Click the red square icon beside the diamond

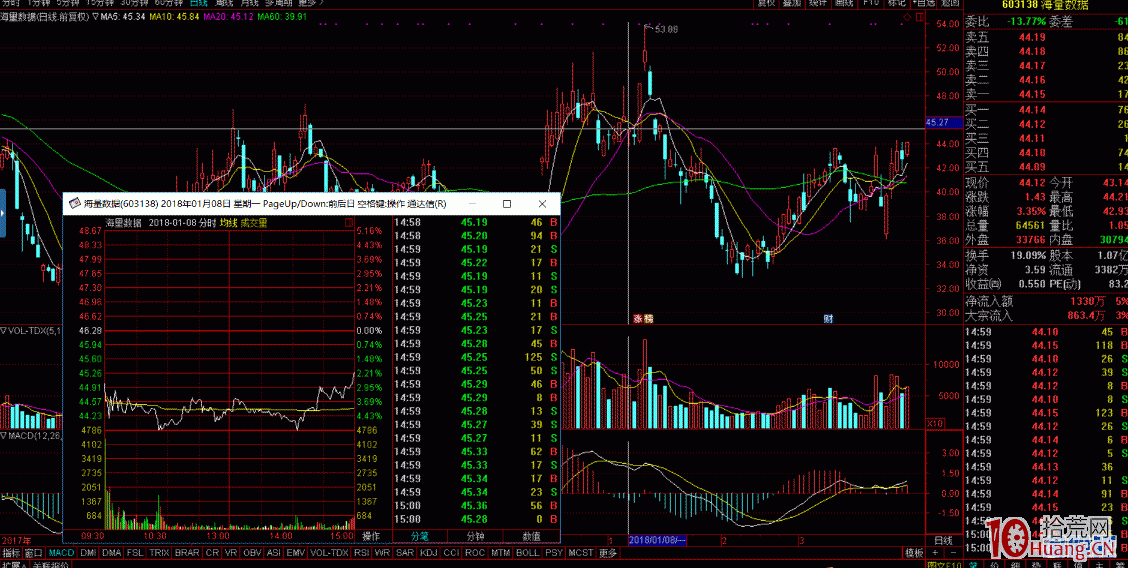tap(920, 17)
